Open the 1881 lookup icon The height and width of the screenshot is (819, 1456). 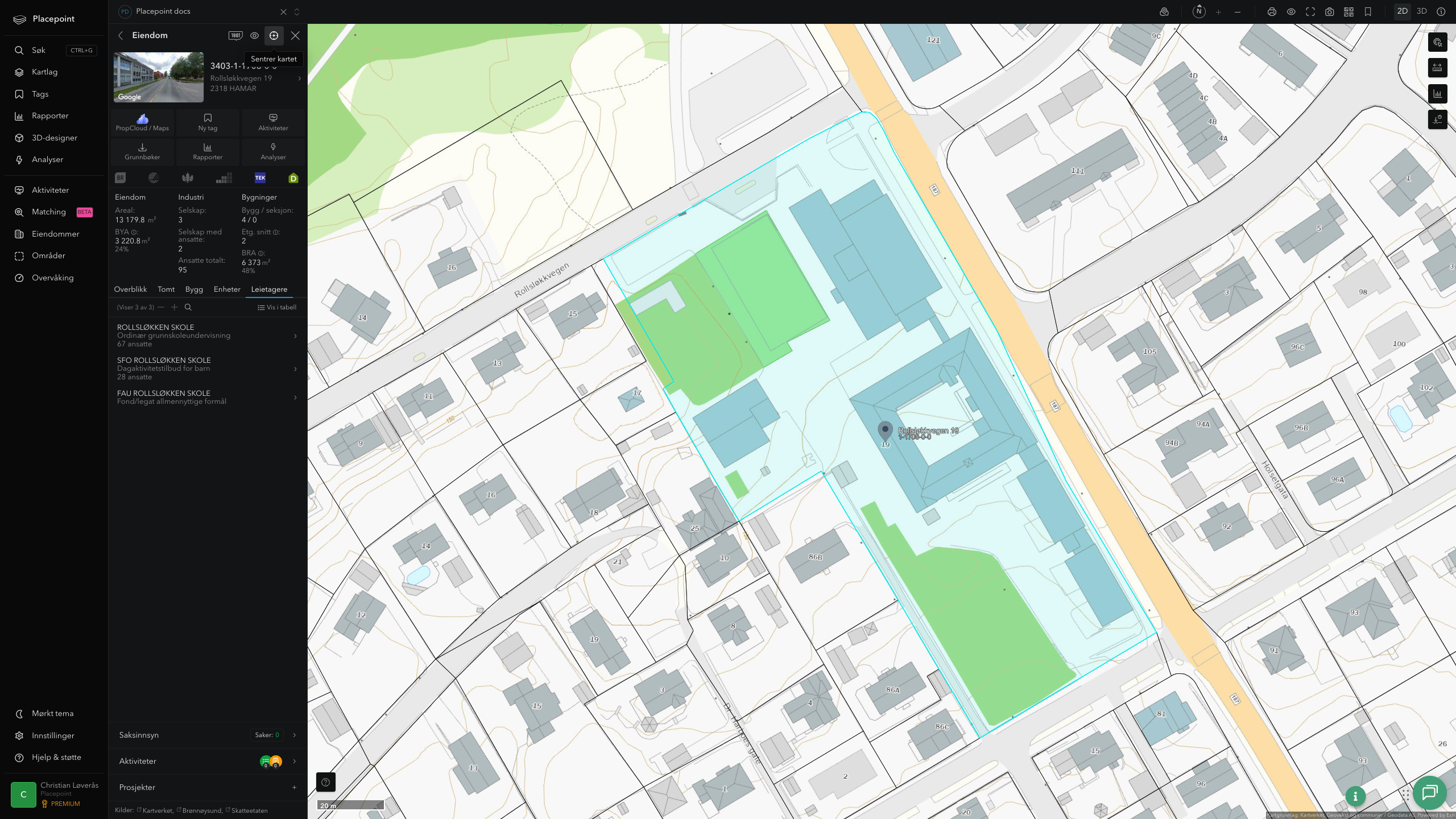tap(235, 35)
